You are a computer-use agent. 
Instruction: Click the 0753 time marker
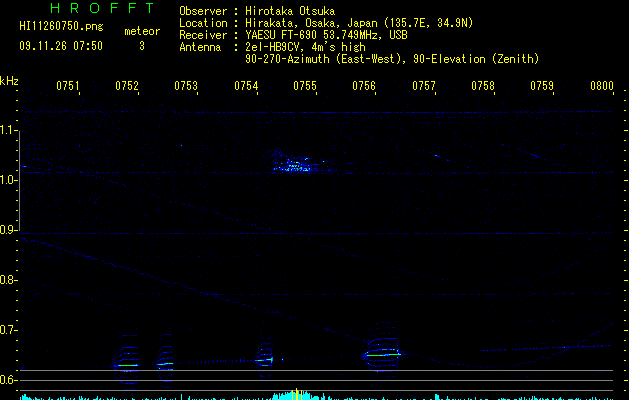(186, 85)
